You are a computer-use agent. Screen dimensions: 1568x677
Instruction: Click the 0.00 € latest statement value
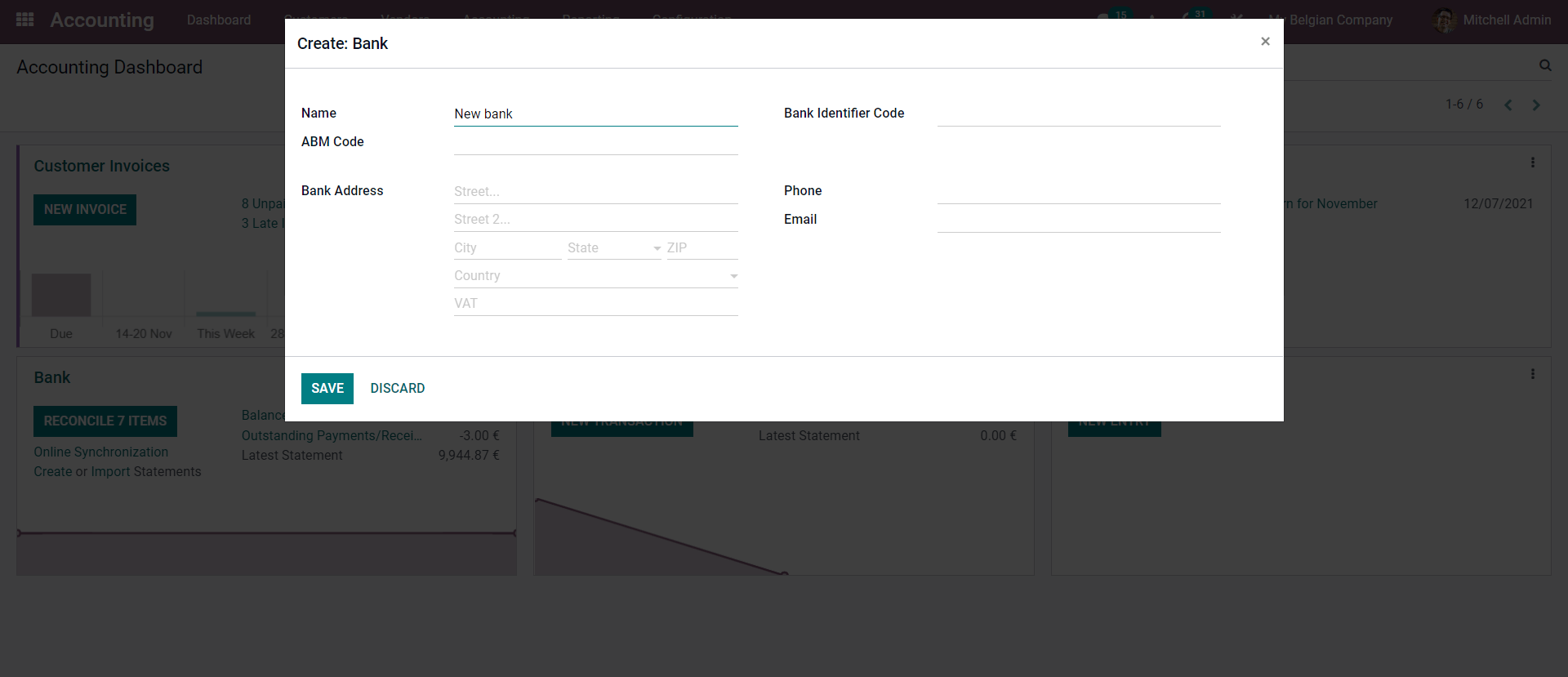(x=999, y=436)
